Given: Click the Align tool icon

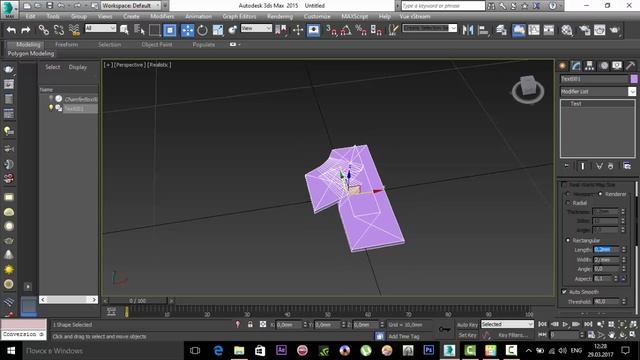Looking at the screenshot, I should coord(483,30).
